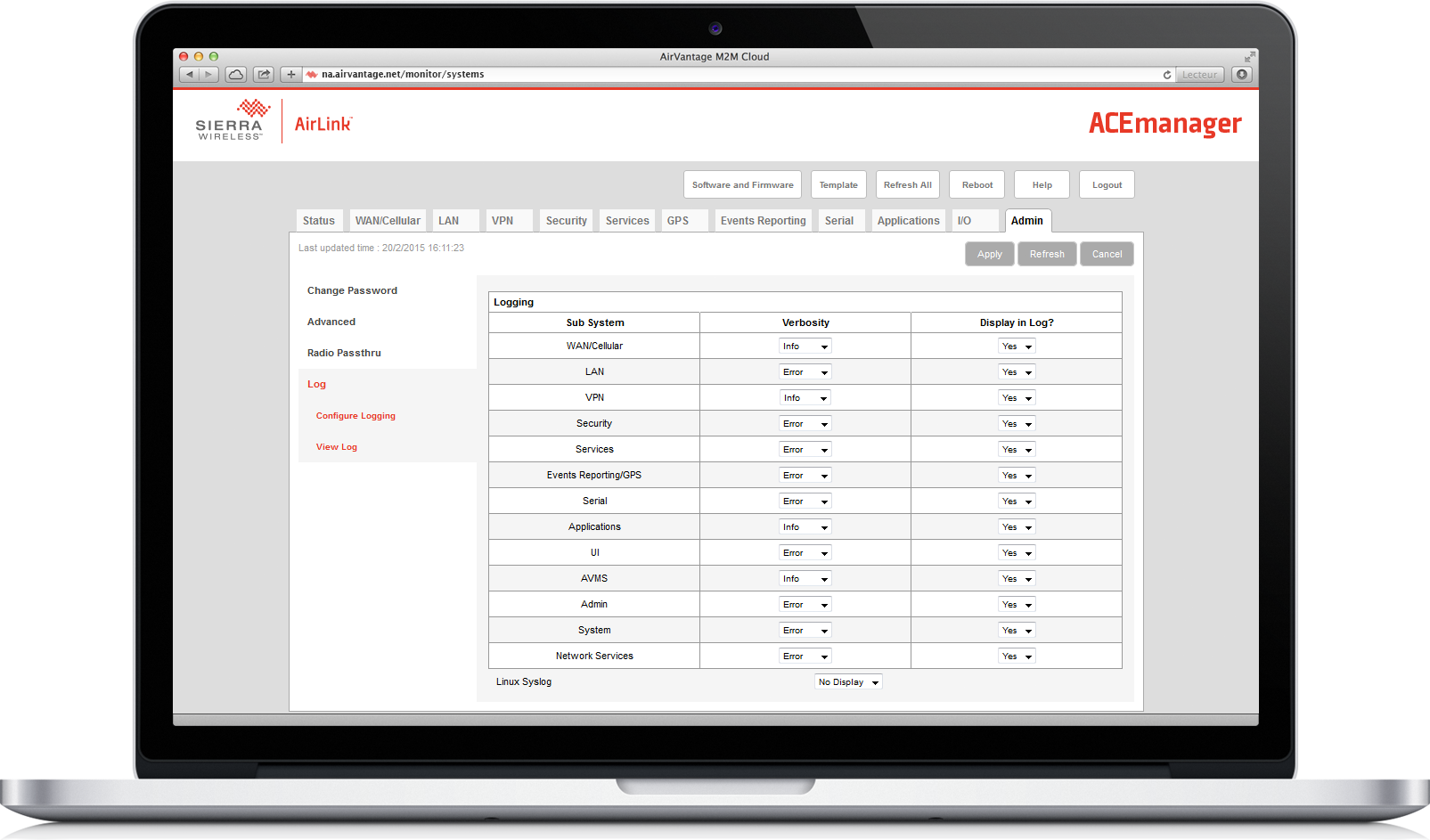Switch to the WAN/Cellular tab
The image size is (1430, 840).
(388, 221)
